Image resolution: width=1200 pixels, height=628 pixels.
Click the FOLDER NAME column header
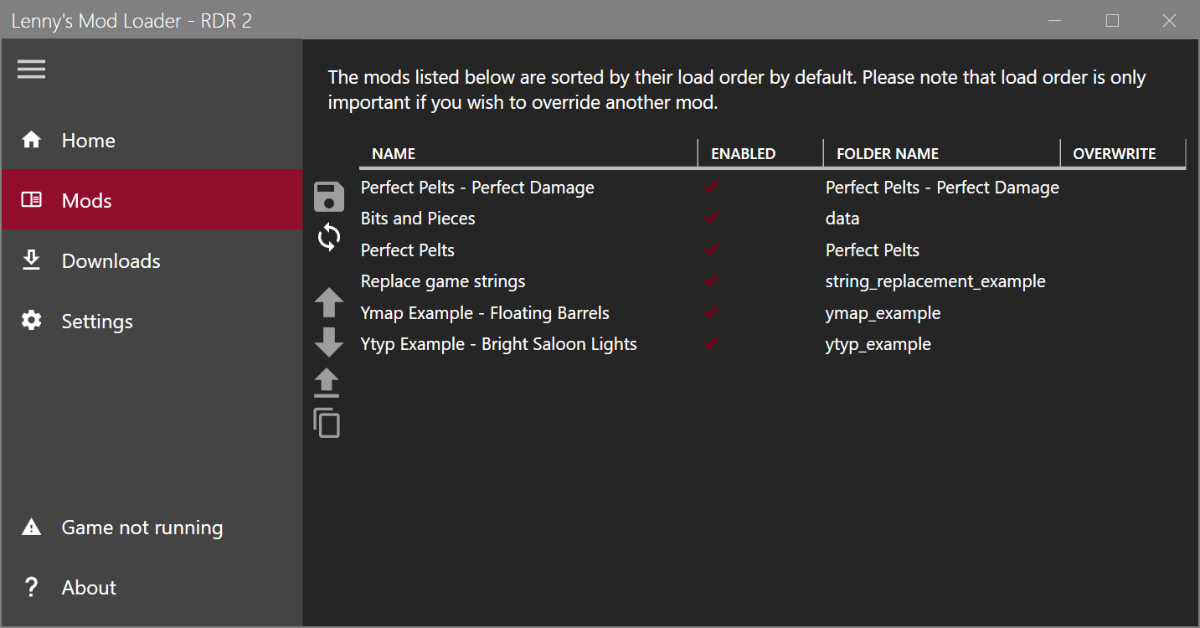click(x=887, y=154)
